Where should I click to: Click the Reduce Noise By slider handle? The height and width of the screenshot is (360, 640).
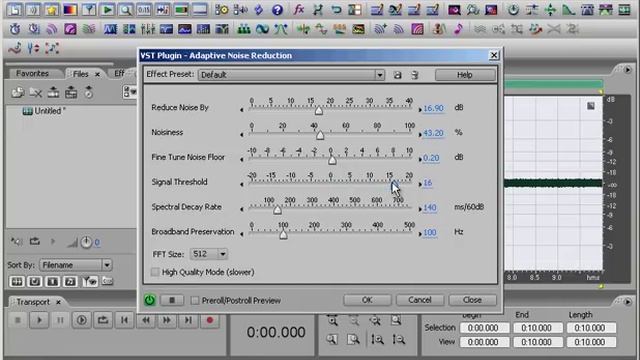(319, 110)
